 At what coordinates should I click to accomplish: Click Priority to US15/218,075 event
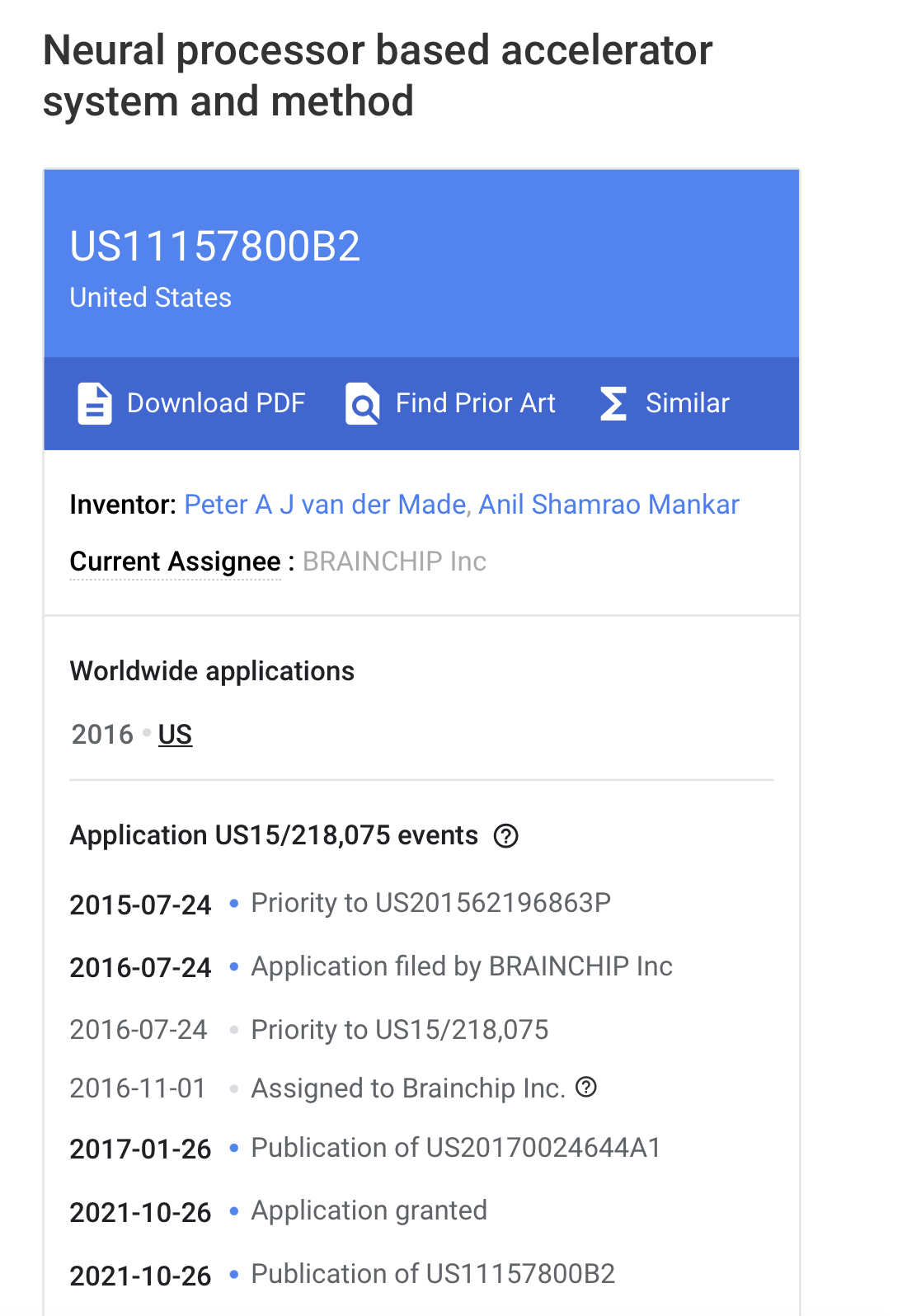coord(400,1030)
